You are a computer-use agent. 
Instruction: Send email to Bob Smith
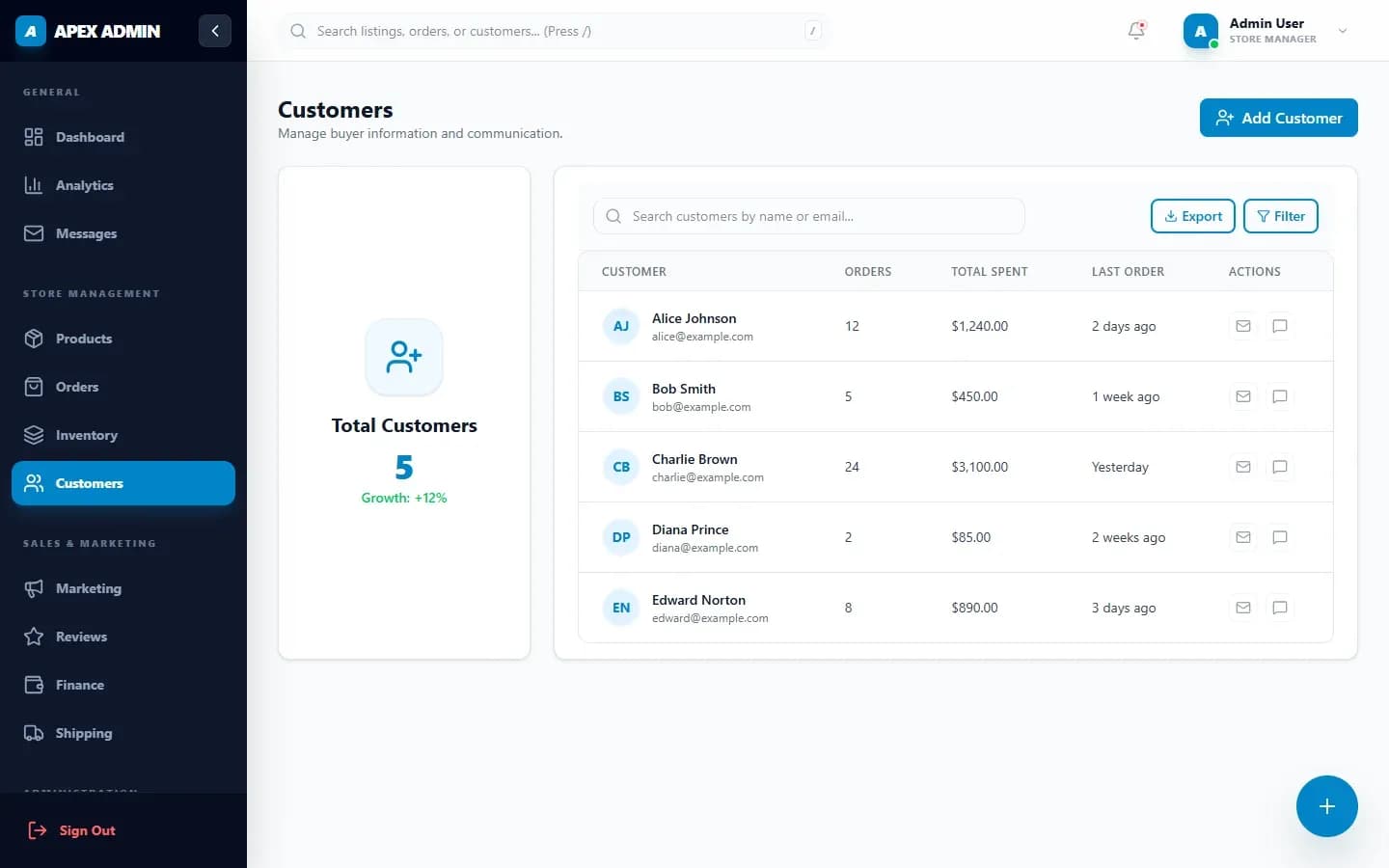click(1243, 396)
